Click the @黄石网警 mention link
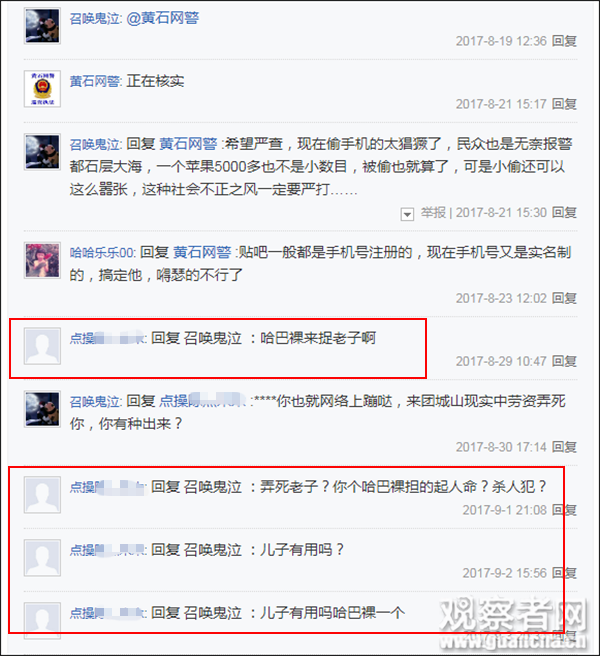This screenshot has width=600, height=656. click(x=162, y=18)
